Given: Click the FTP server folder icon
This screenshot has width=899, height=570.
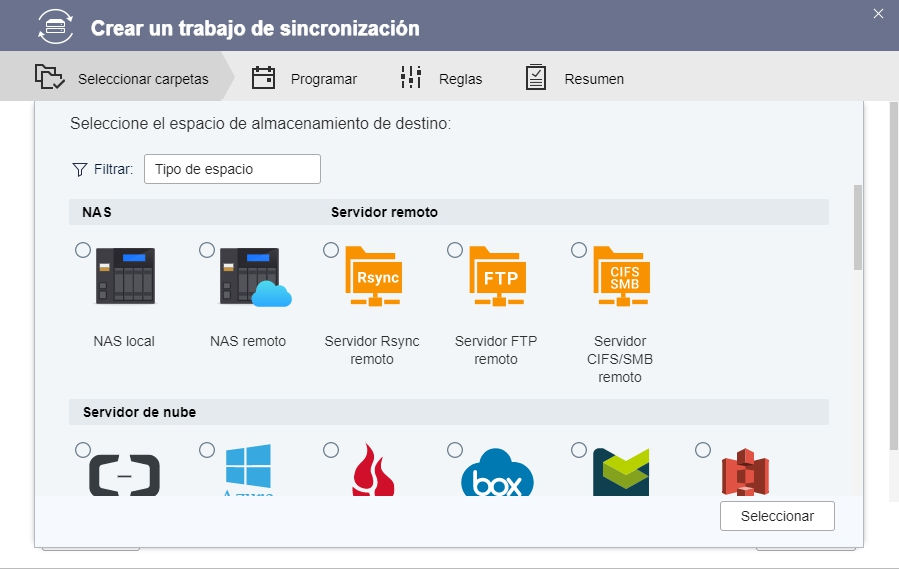Looking at the screenshot, I should [497, 276].
